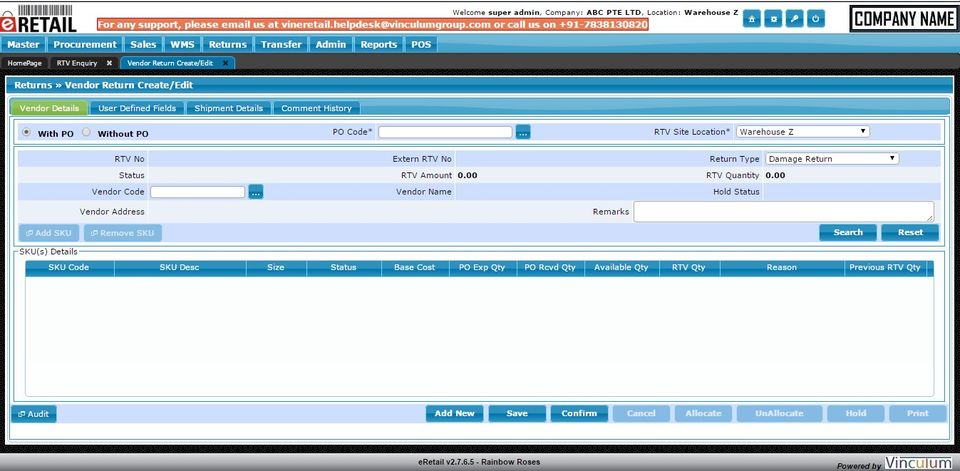Click the Search button

(x=848, y=233)
